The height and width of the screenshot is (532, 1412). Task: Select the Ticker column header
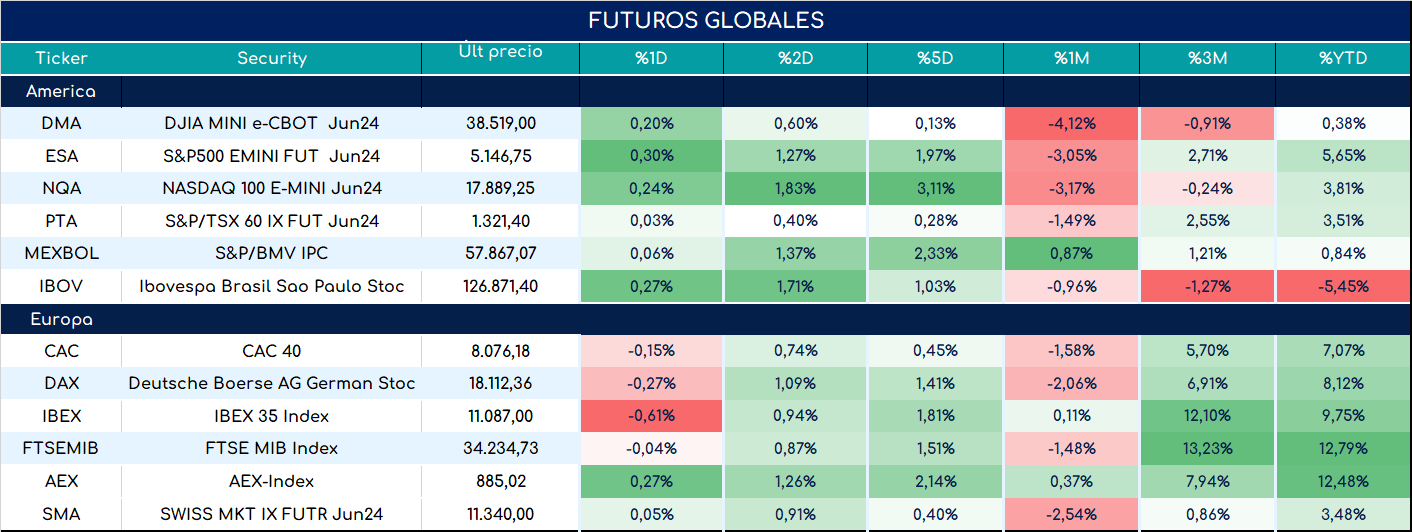pyautogui.click(x=61, y=58)
